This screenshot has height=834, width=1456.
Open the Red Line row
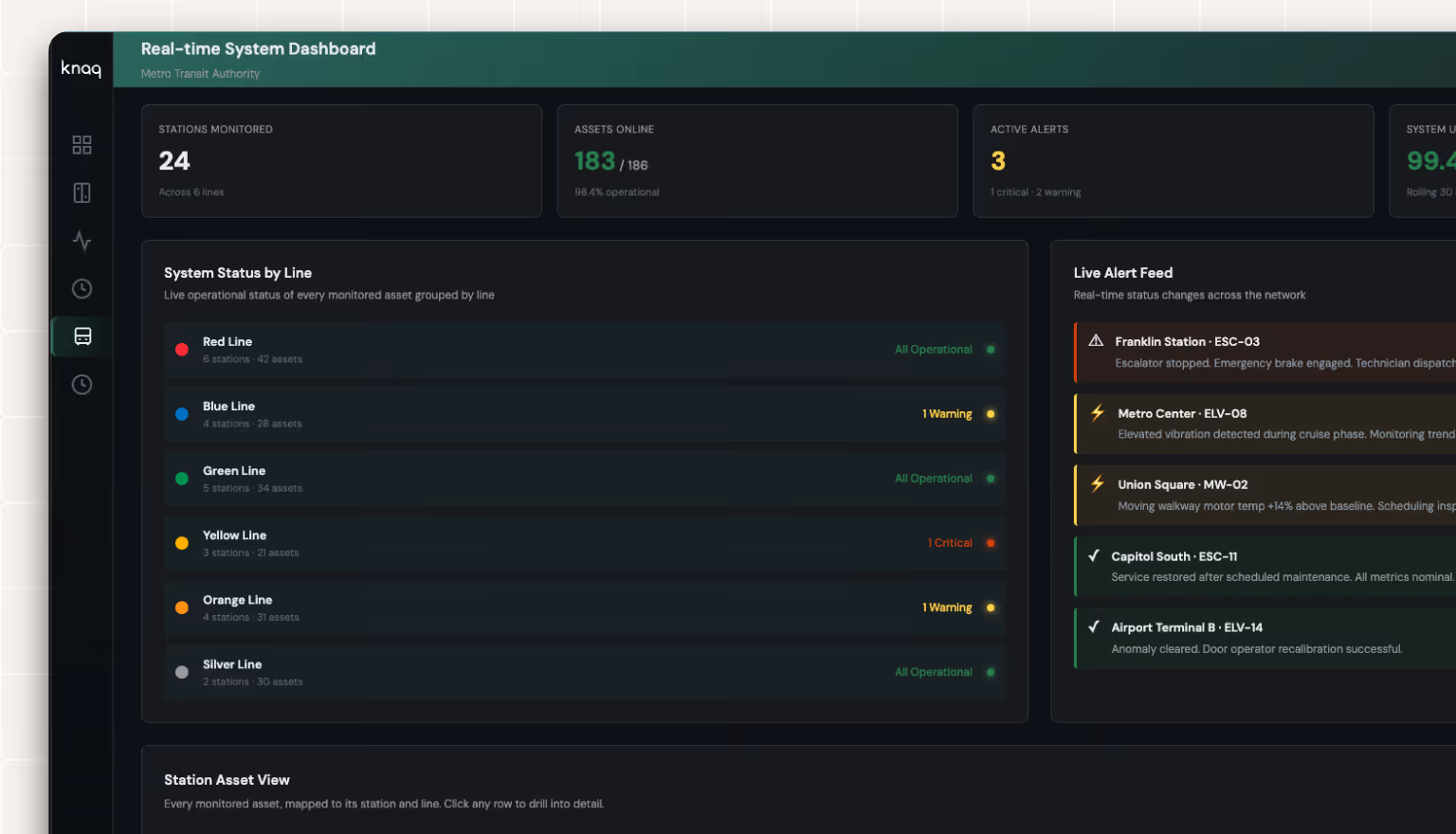click(585, 350)
